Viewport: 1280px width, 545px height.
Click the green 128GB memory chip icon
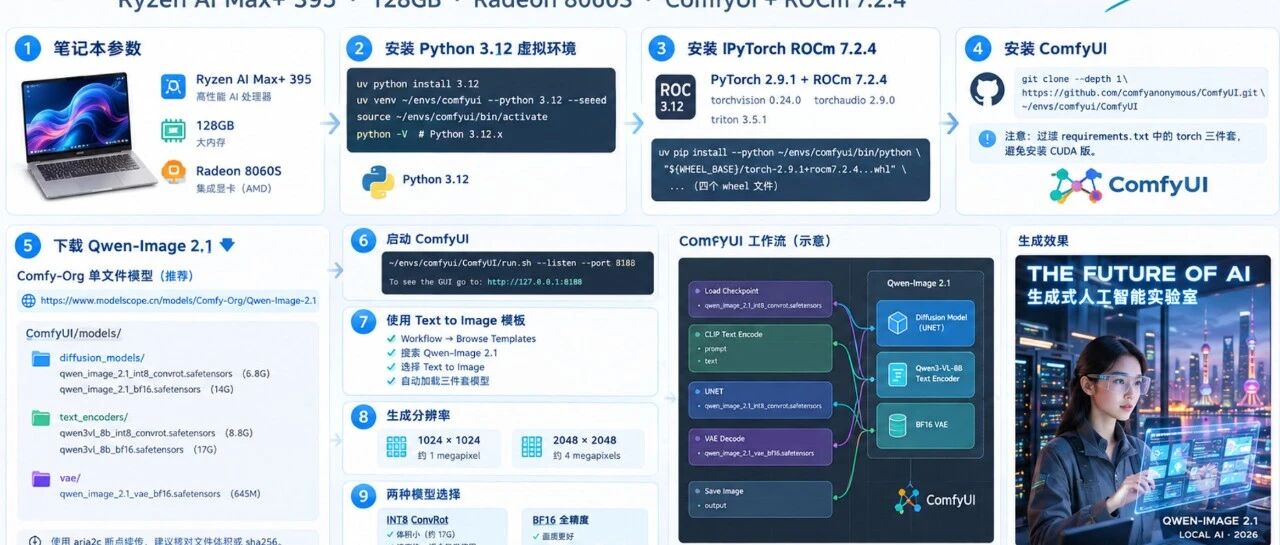pos(173,130)
